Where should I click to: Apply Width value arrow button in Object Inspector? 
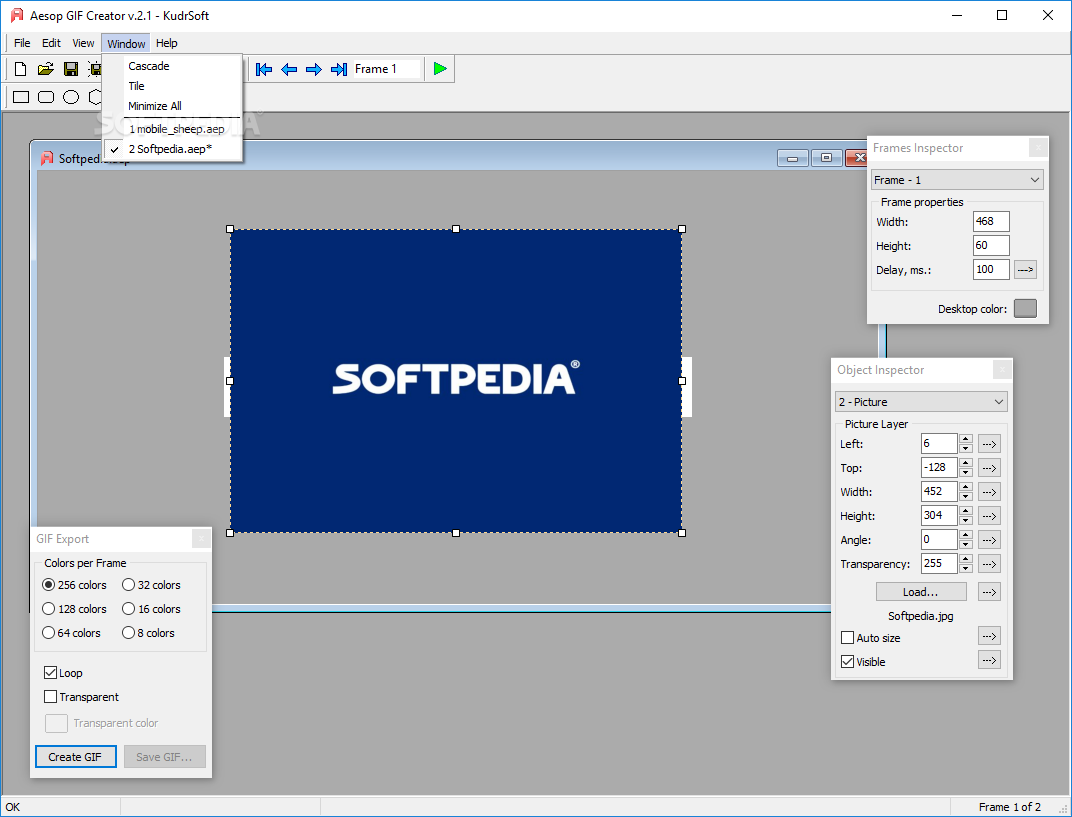click(x=989, y=492)
